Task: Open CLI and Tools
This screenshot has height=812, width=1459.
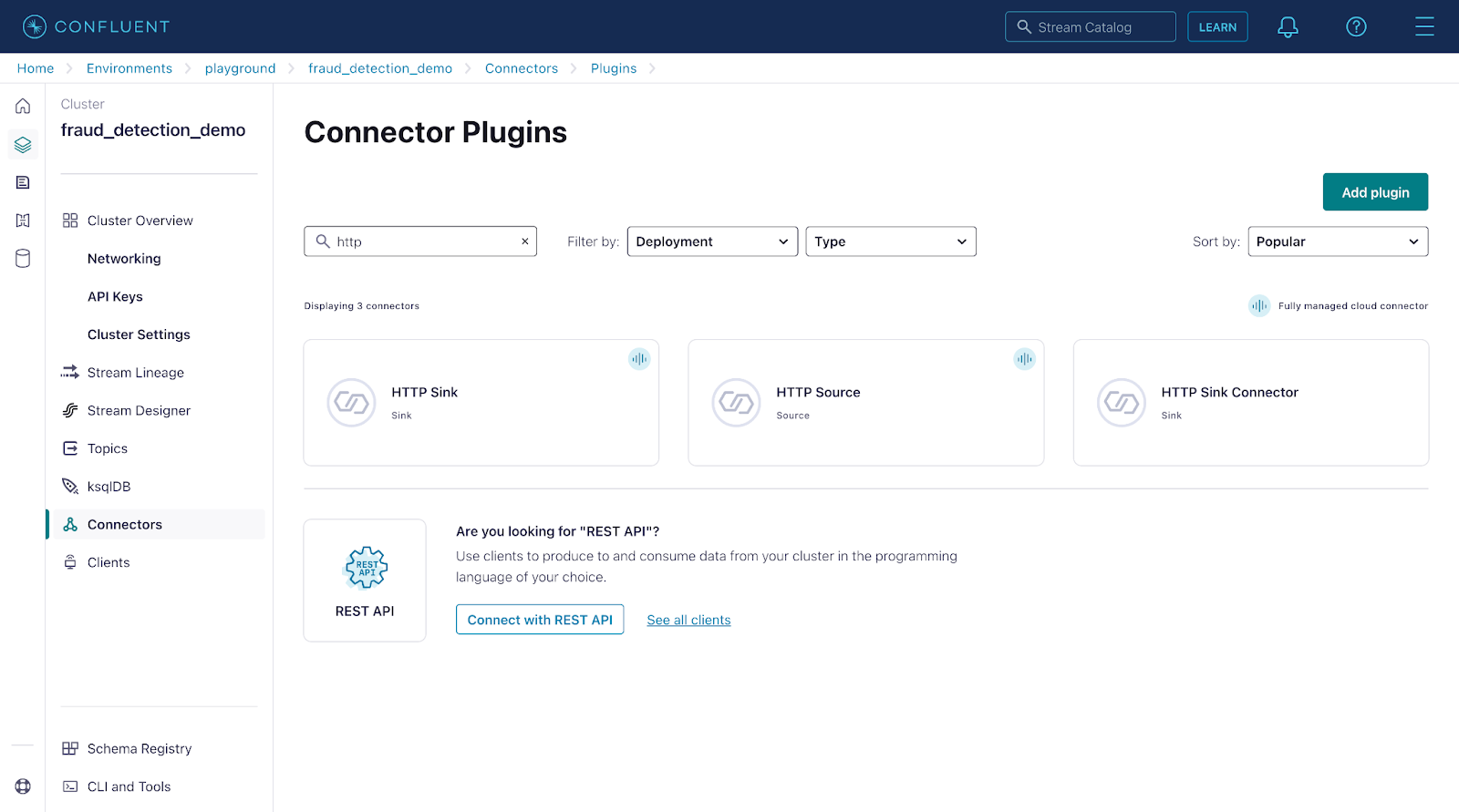Action: click(x=129, y=786)
